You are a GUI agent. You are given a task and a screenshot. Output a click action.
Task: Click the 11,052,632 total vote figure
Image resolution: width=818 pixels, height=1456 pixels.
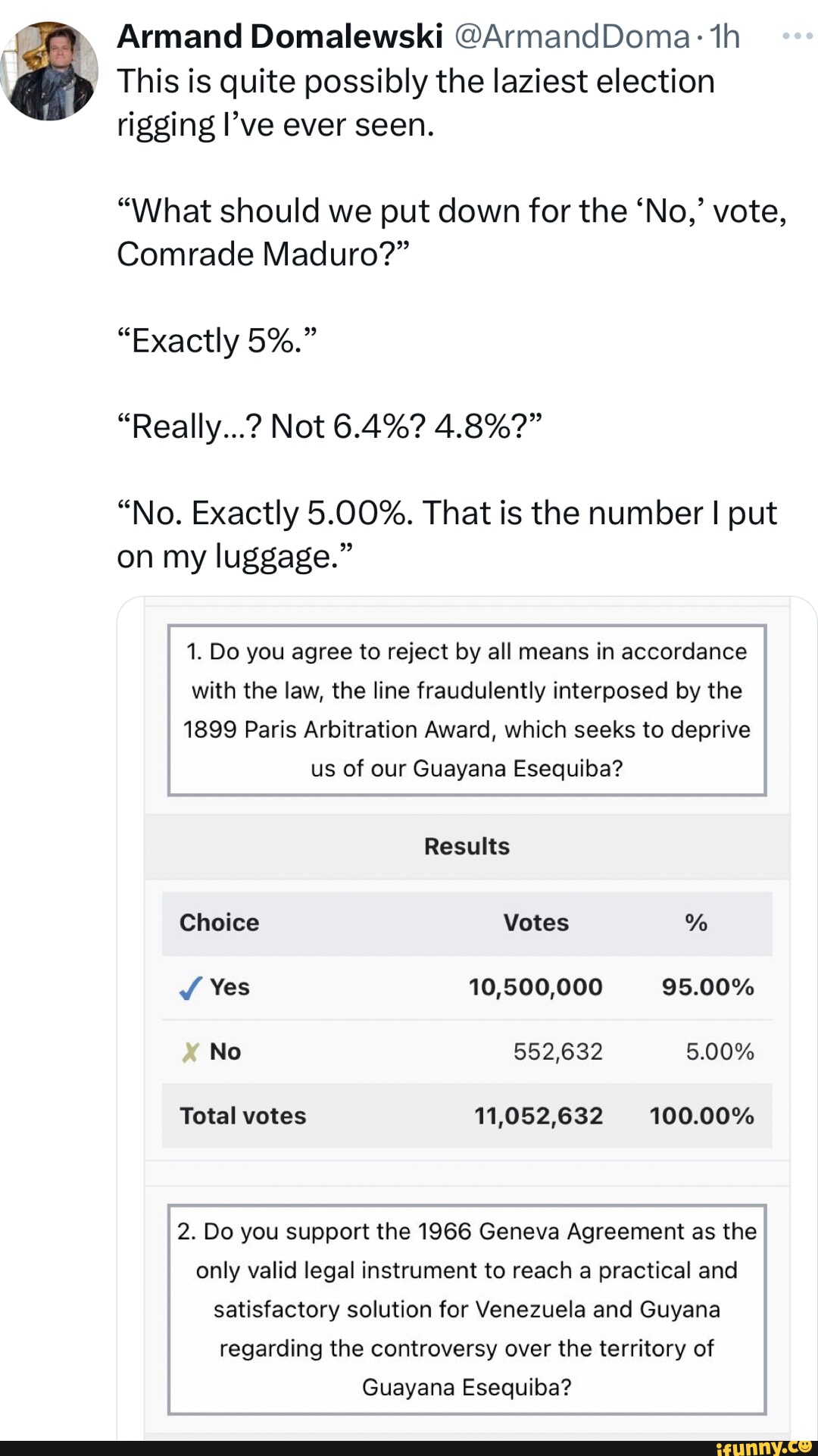point(539,1116)
